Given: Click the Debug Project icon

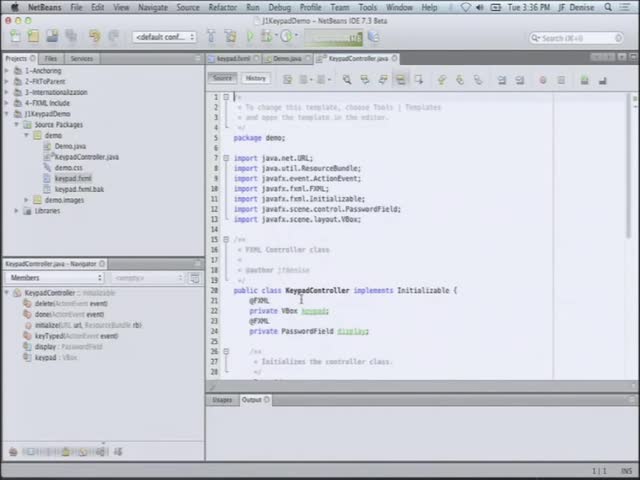Looking at the screenshot, I should [x=267, y=37].
